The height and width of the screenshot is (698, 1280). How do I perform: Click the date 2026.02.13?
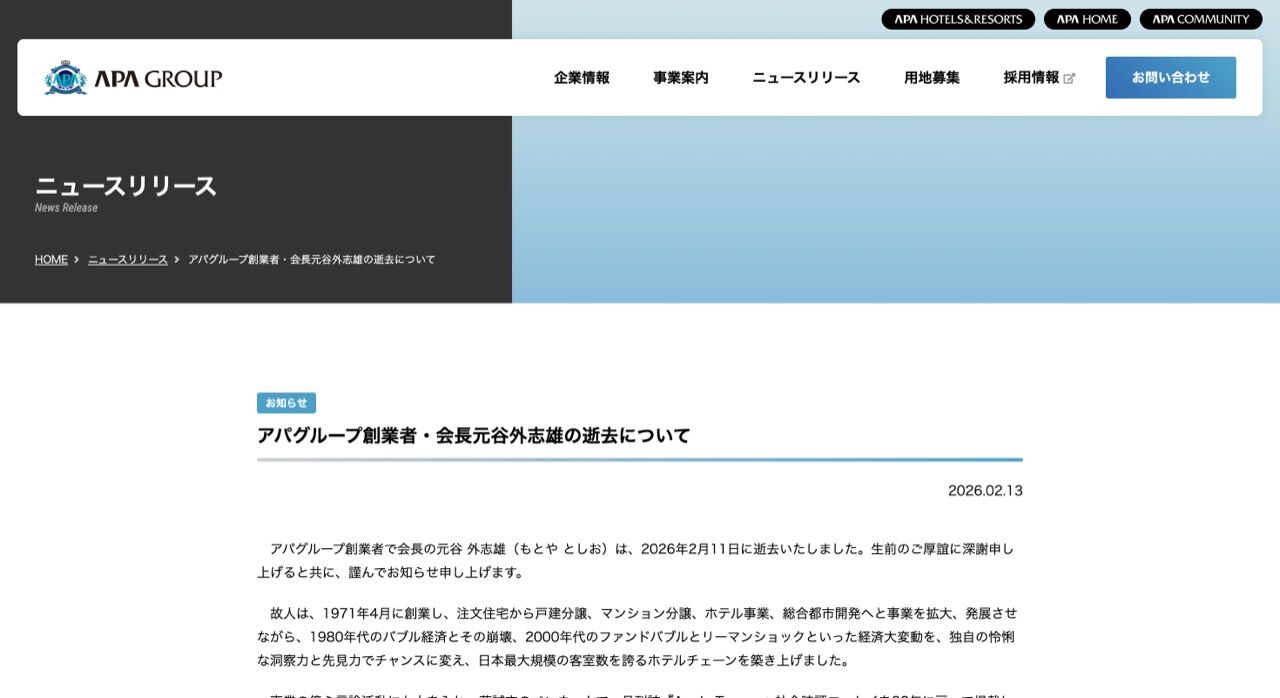[985, 490]
